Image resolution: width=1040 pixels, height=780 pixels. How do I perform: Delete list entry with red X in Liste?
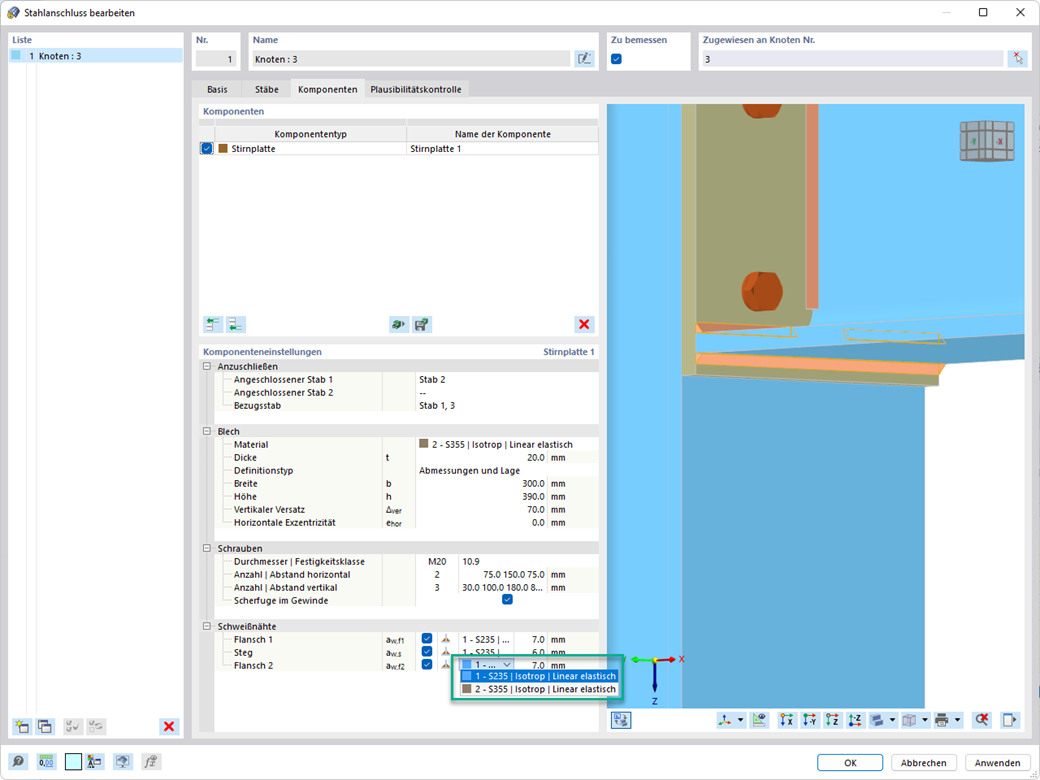point(169,726)
